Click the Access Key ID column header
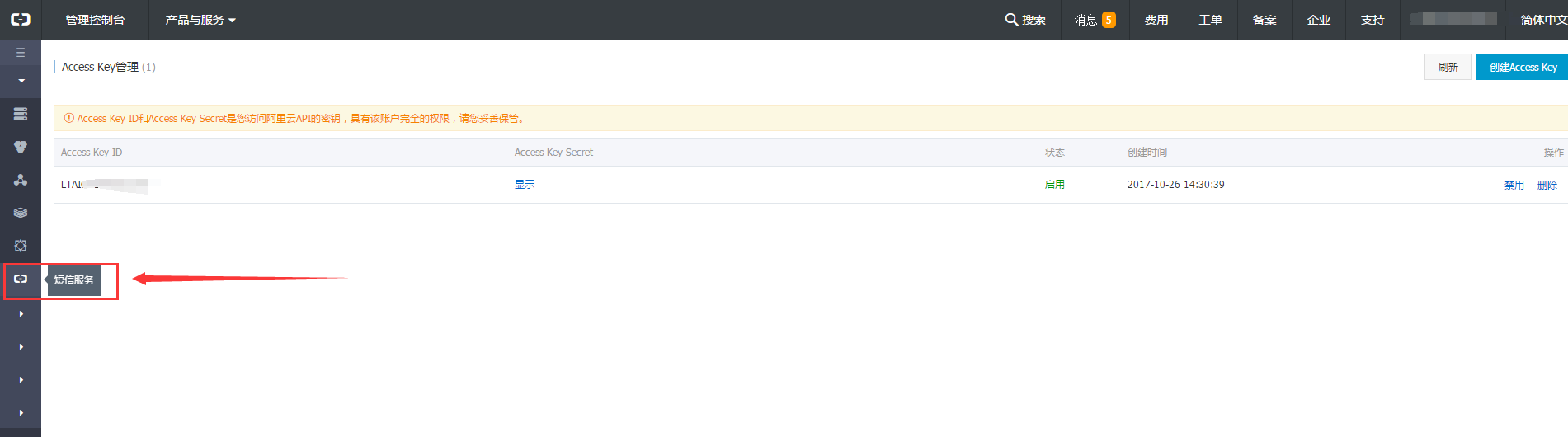This screenshot has width=1568, height=437. click(92, 153)
